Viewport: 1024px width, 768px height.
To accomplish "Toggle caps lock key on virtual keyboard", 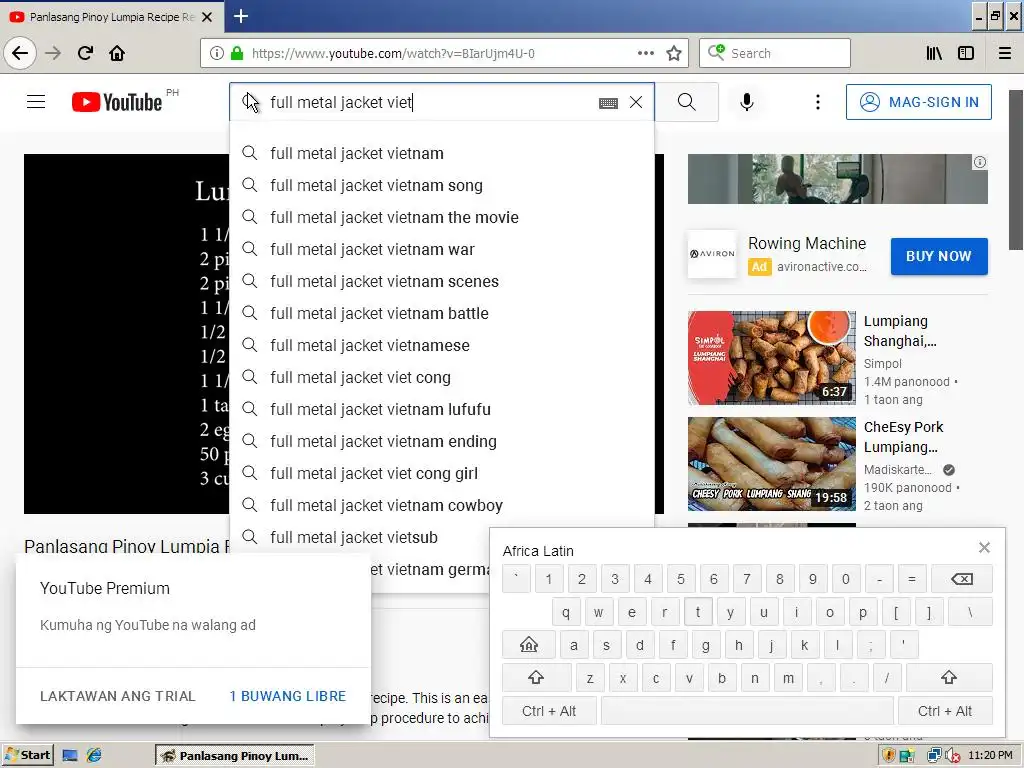I will pyautogui.click(x=529, y=645).
